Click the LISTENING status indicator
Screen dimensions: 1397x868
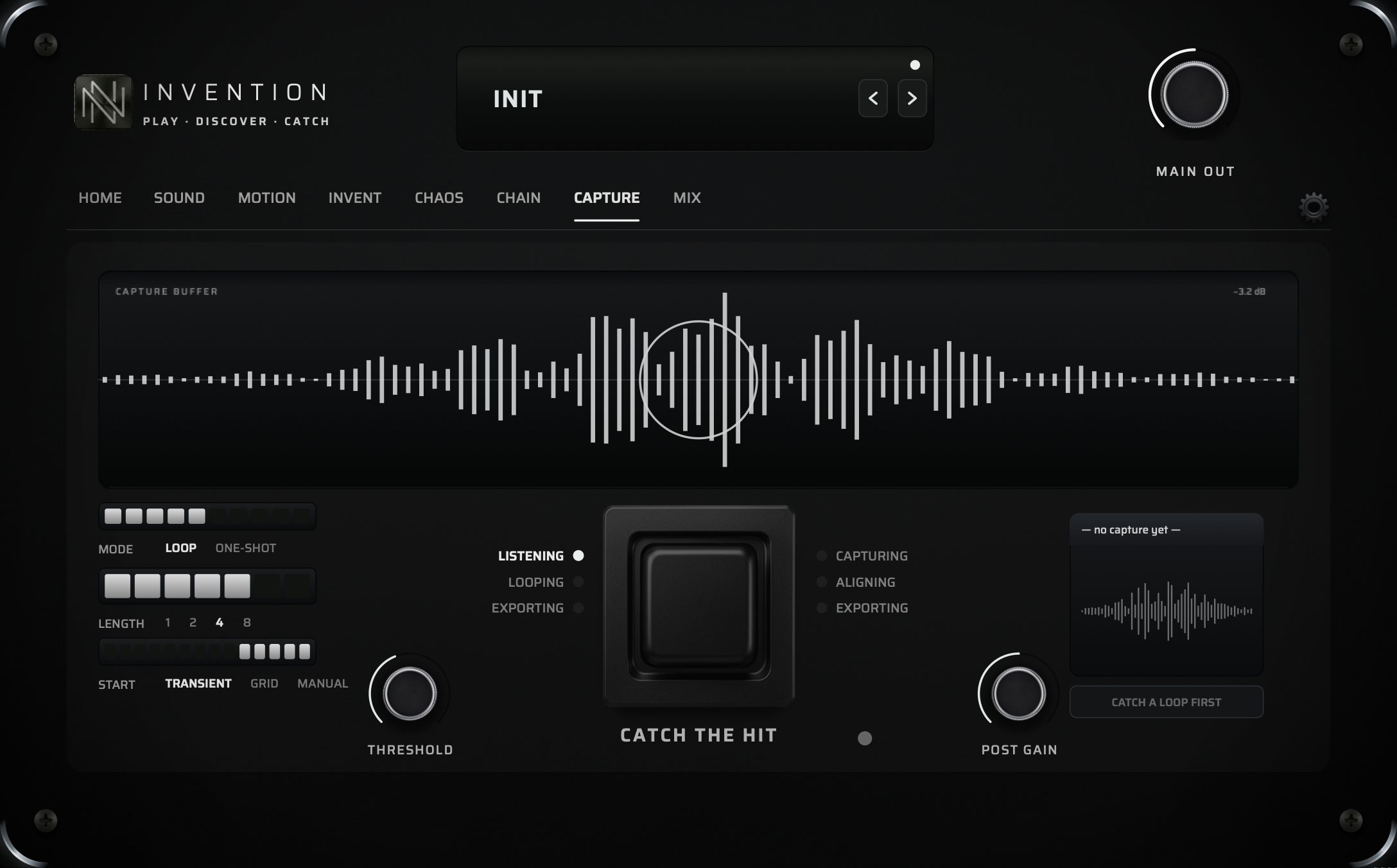pos(541,556)
